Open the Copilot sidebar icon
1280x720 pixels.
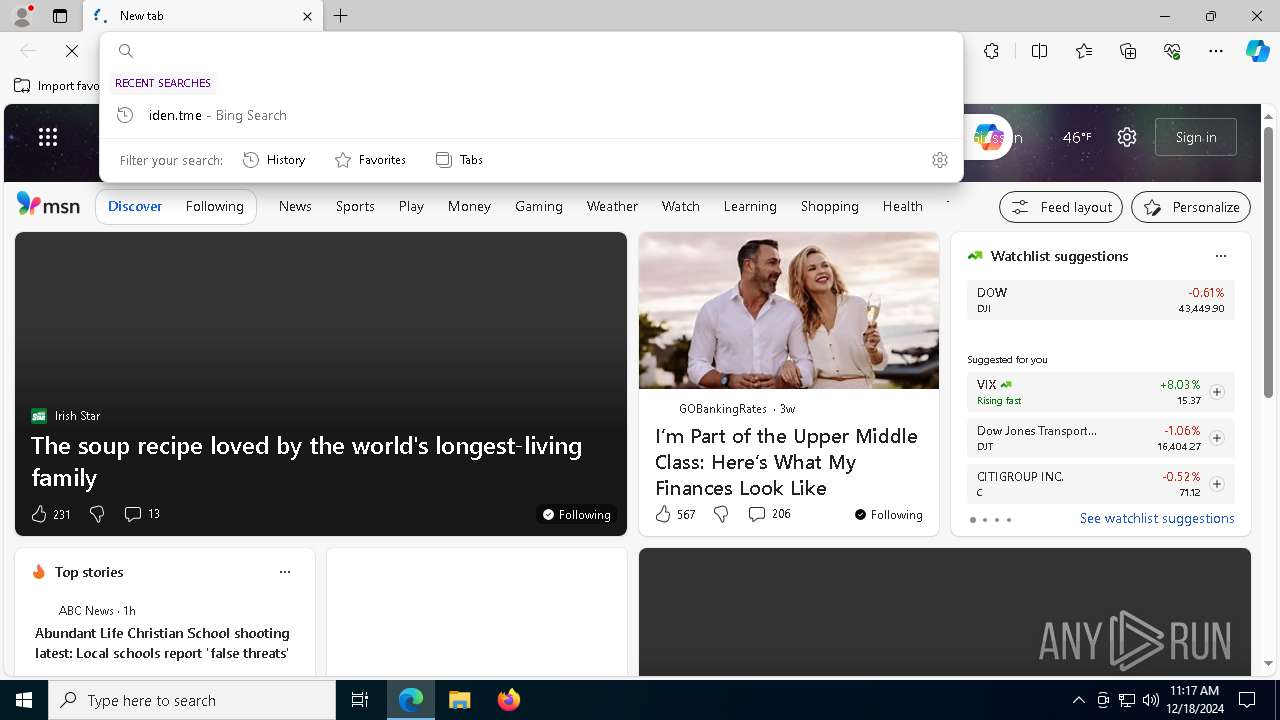point(1257,51)
